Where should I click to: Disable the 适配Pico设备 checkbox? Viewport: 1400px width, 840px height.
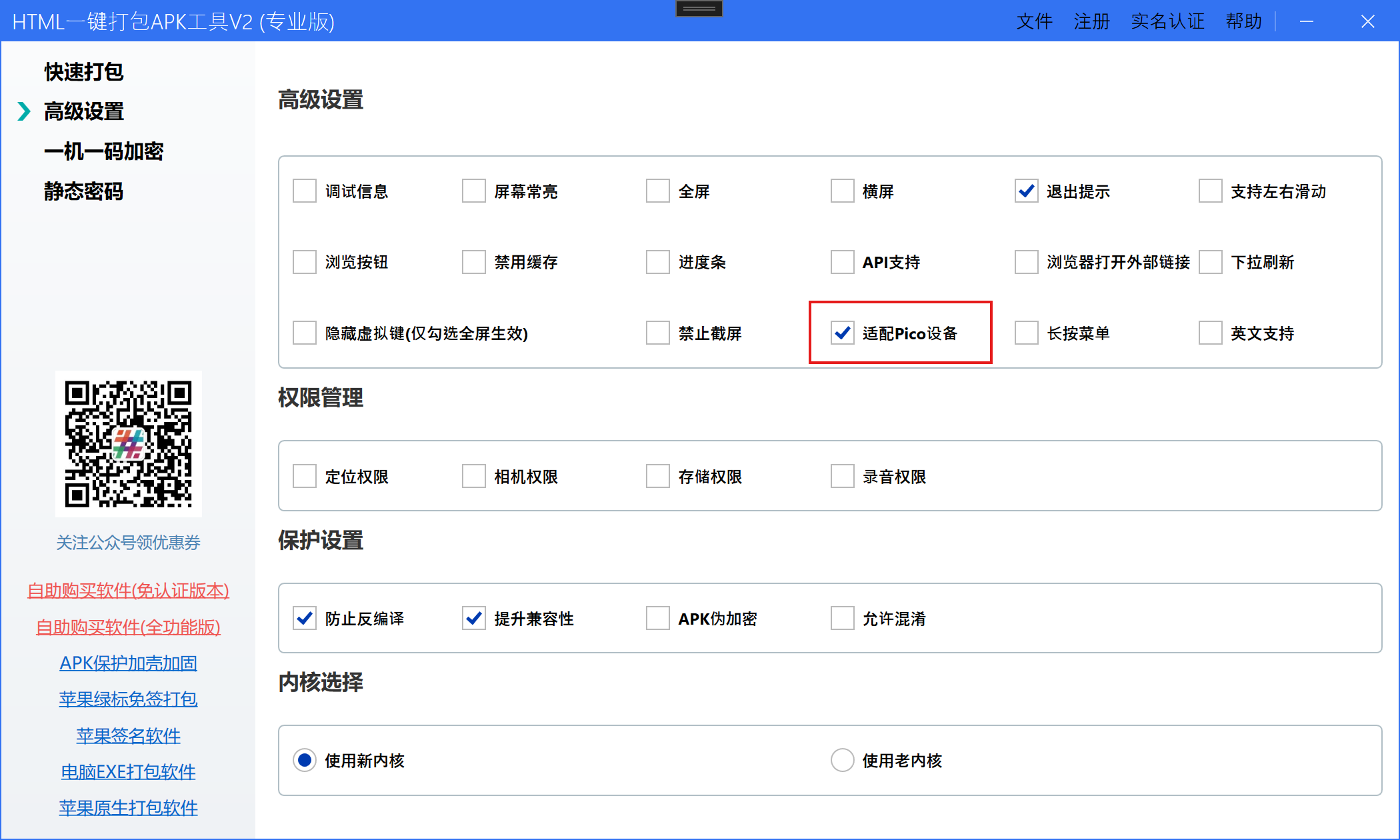842,333
